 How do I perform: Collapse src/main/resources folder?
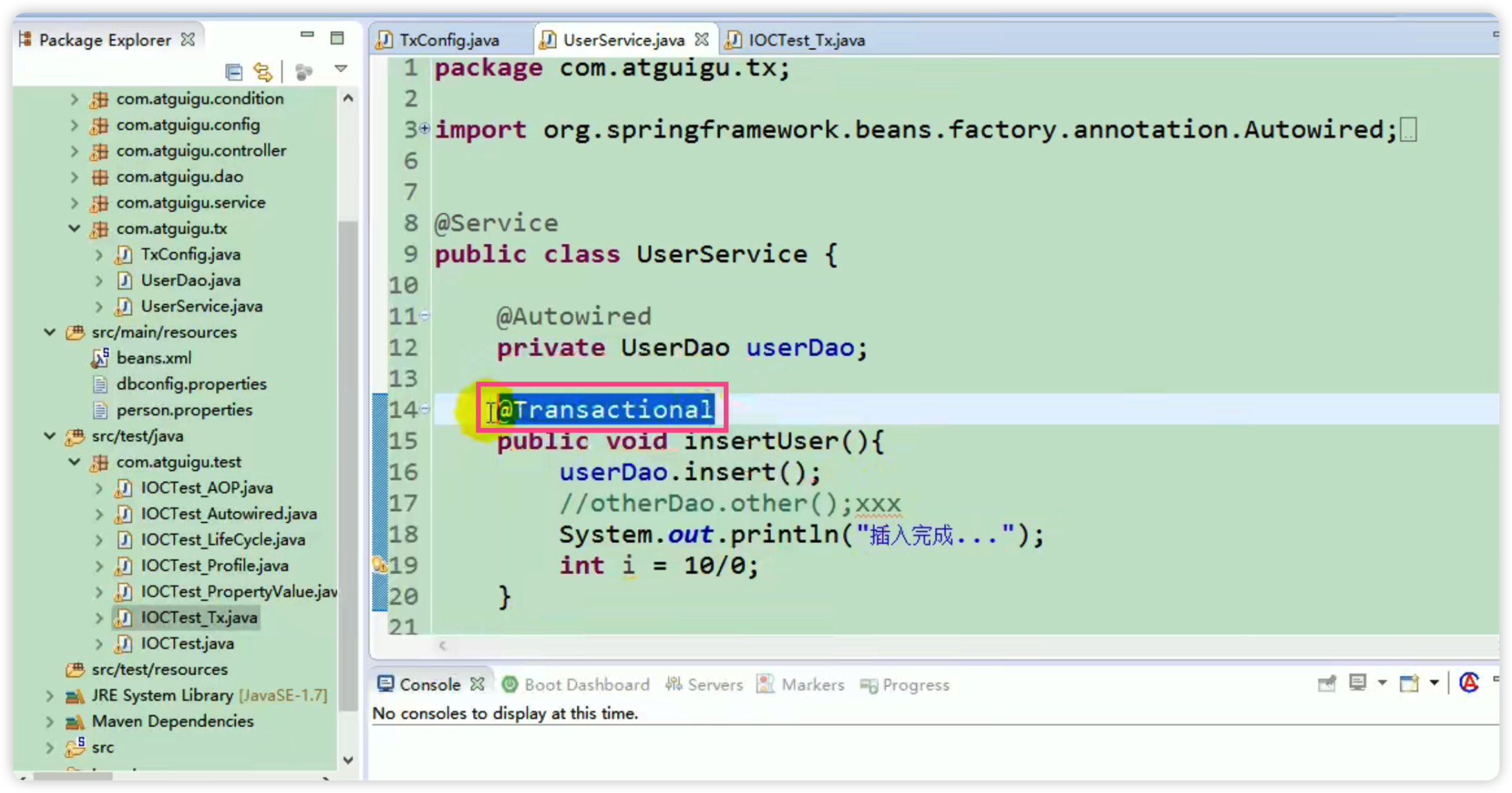tap(50, 332)
